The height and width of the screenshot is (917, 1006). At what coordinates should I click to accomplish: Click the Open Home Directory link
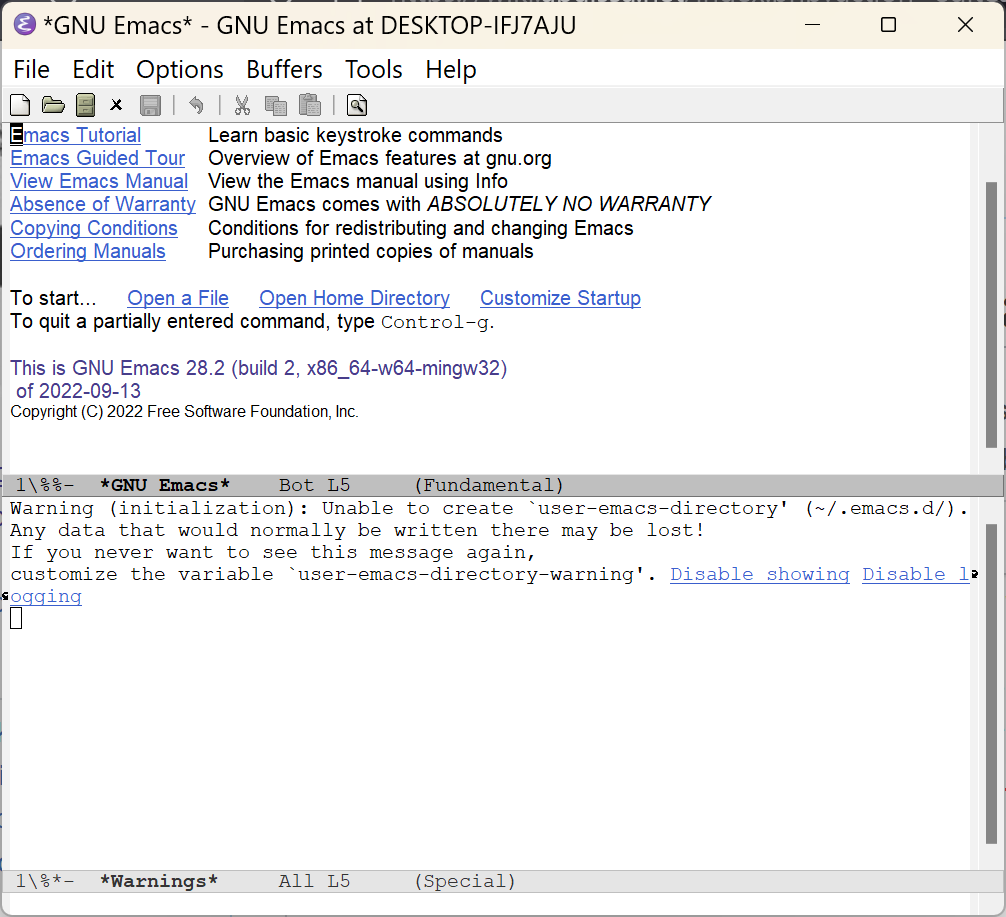click(x=354, y=298)
